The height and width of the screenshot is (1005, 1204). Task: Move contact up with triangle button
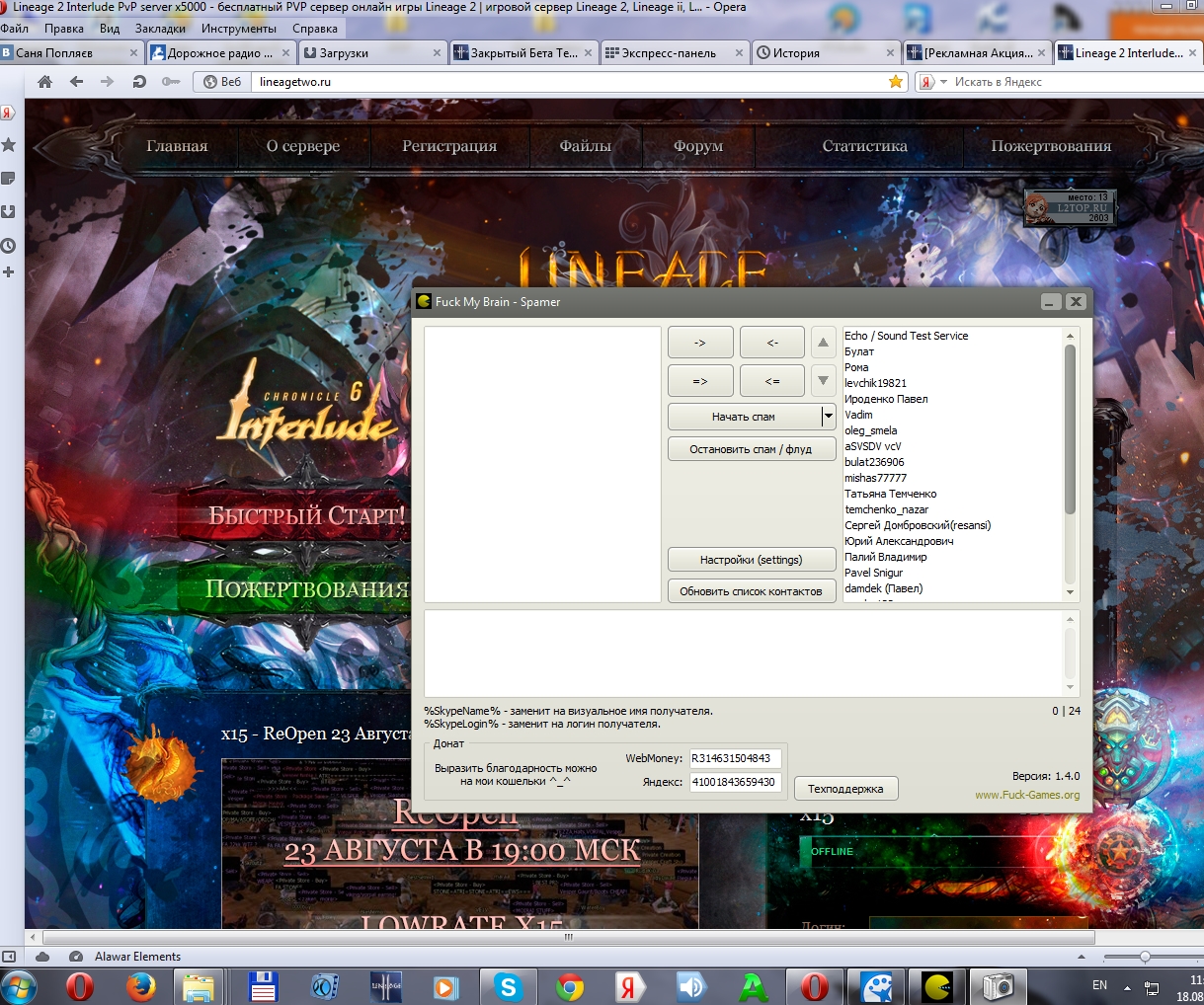click(823, 343)
